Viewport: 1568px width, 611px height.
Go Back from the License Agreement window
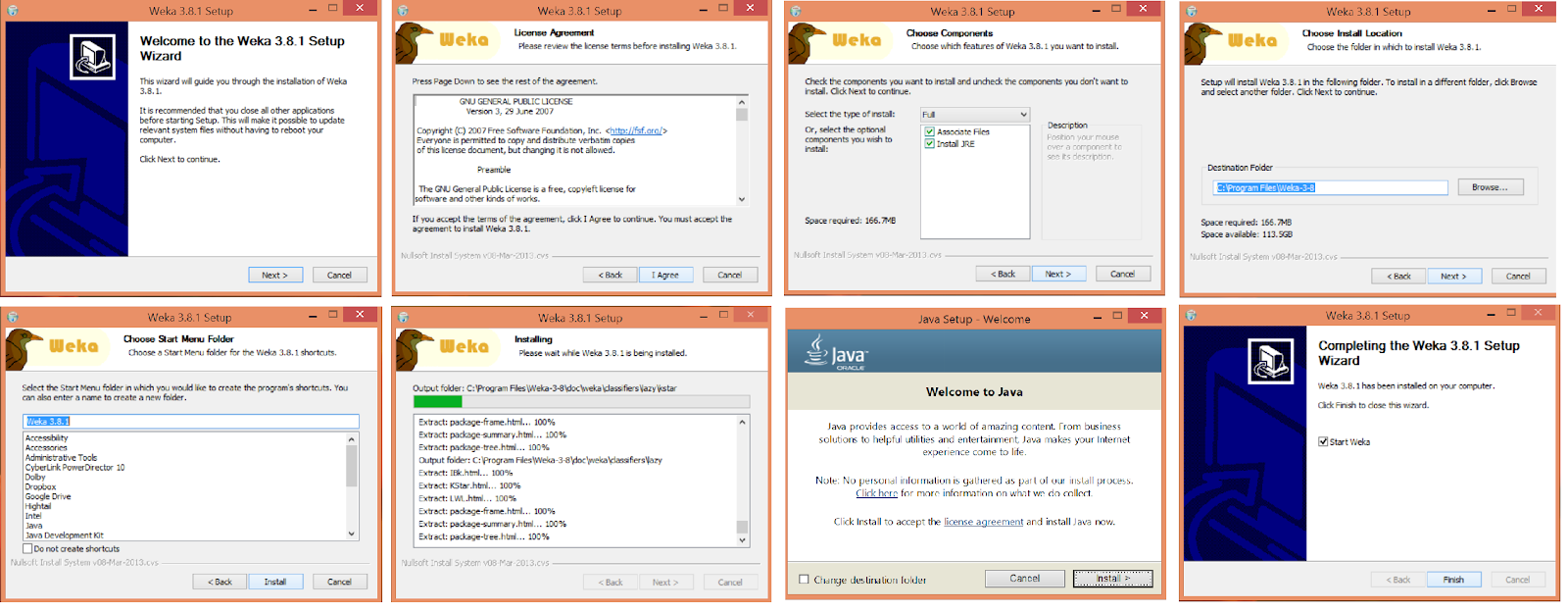point(611,275)
